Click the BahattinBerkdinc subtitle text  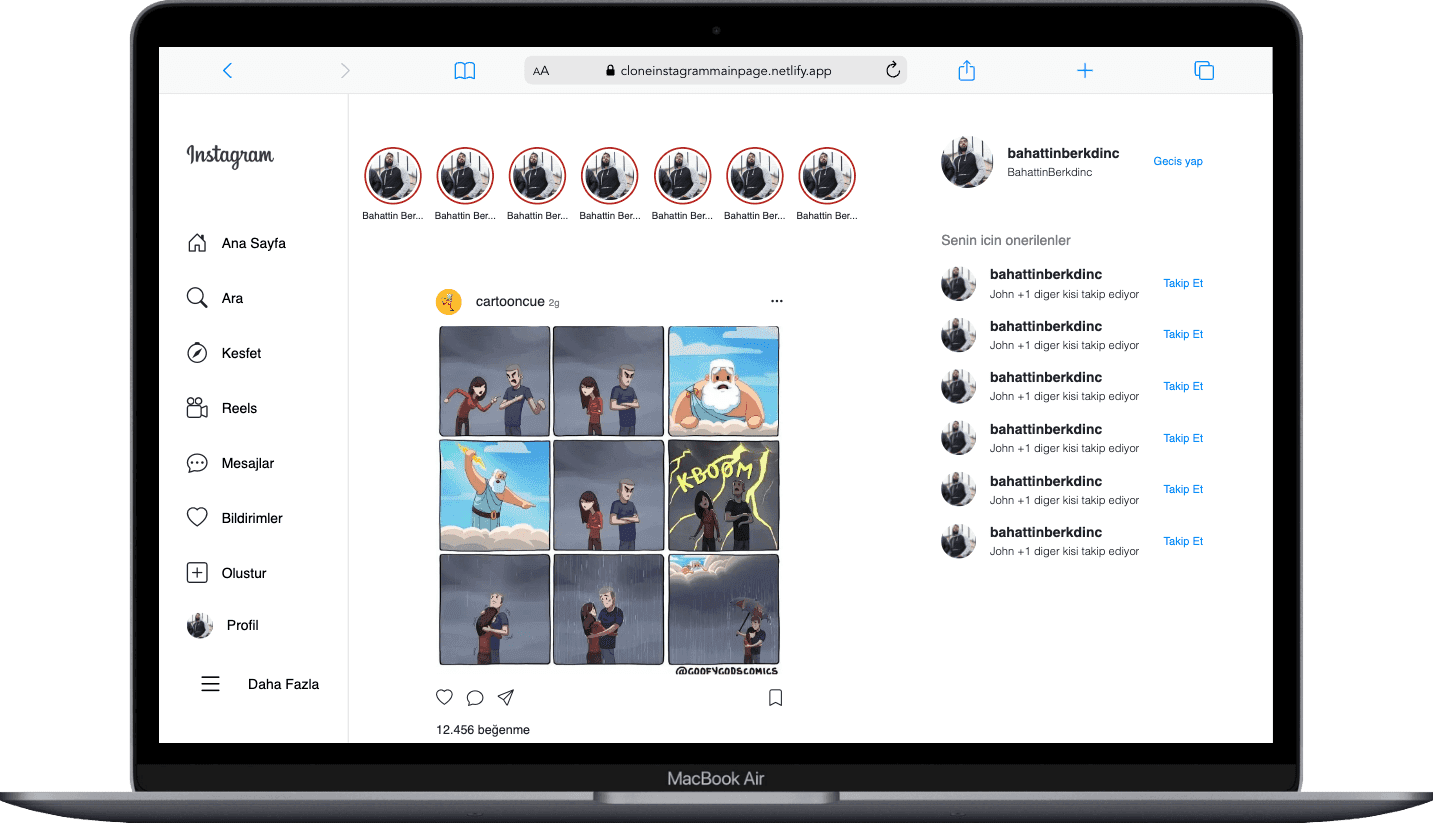pos(1050,172)
